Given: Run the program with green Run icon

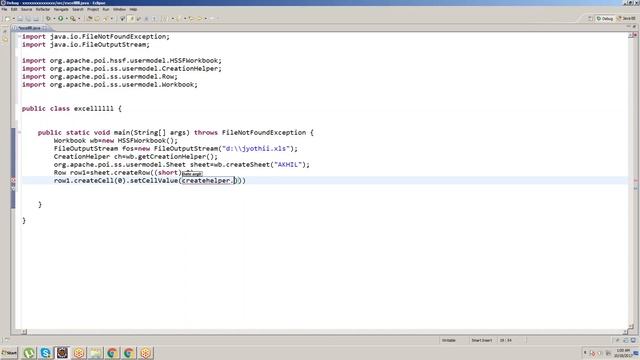Looking at the screenshot, I should [60, 18].
